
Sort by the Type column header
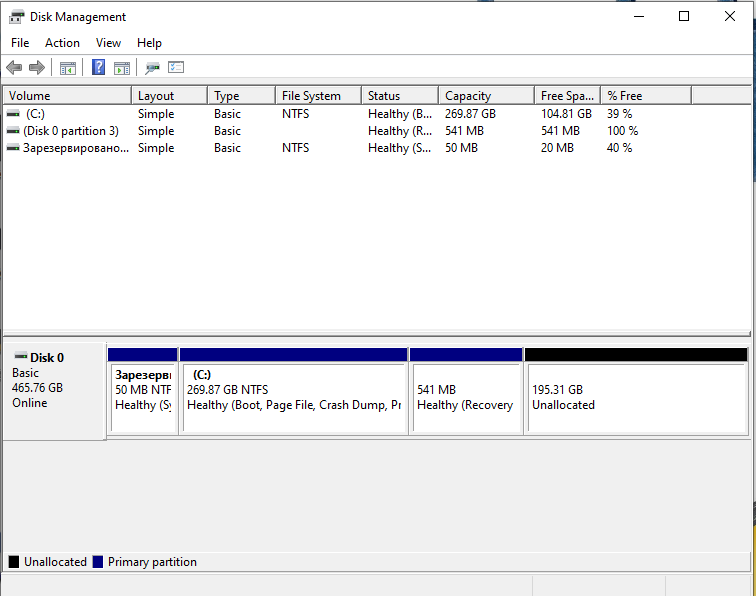click(x=242, y=95)
